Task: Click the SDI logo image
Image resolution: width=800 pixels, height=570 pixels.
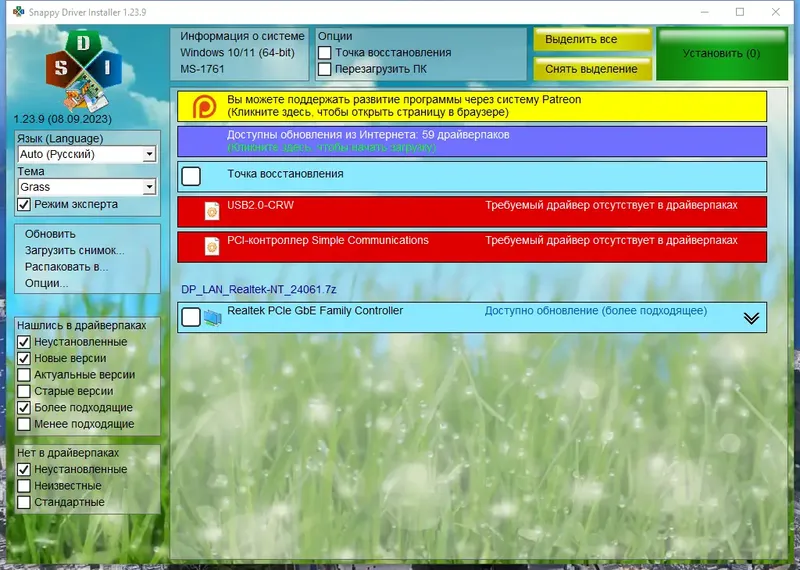Action: (x=84, y=71)
